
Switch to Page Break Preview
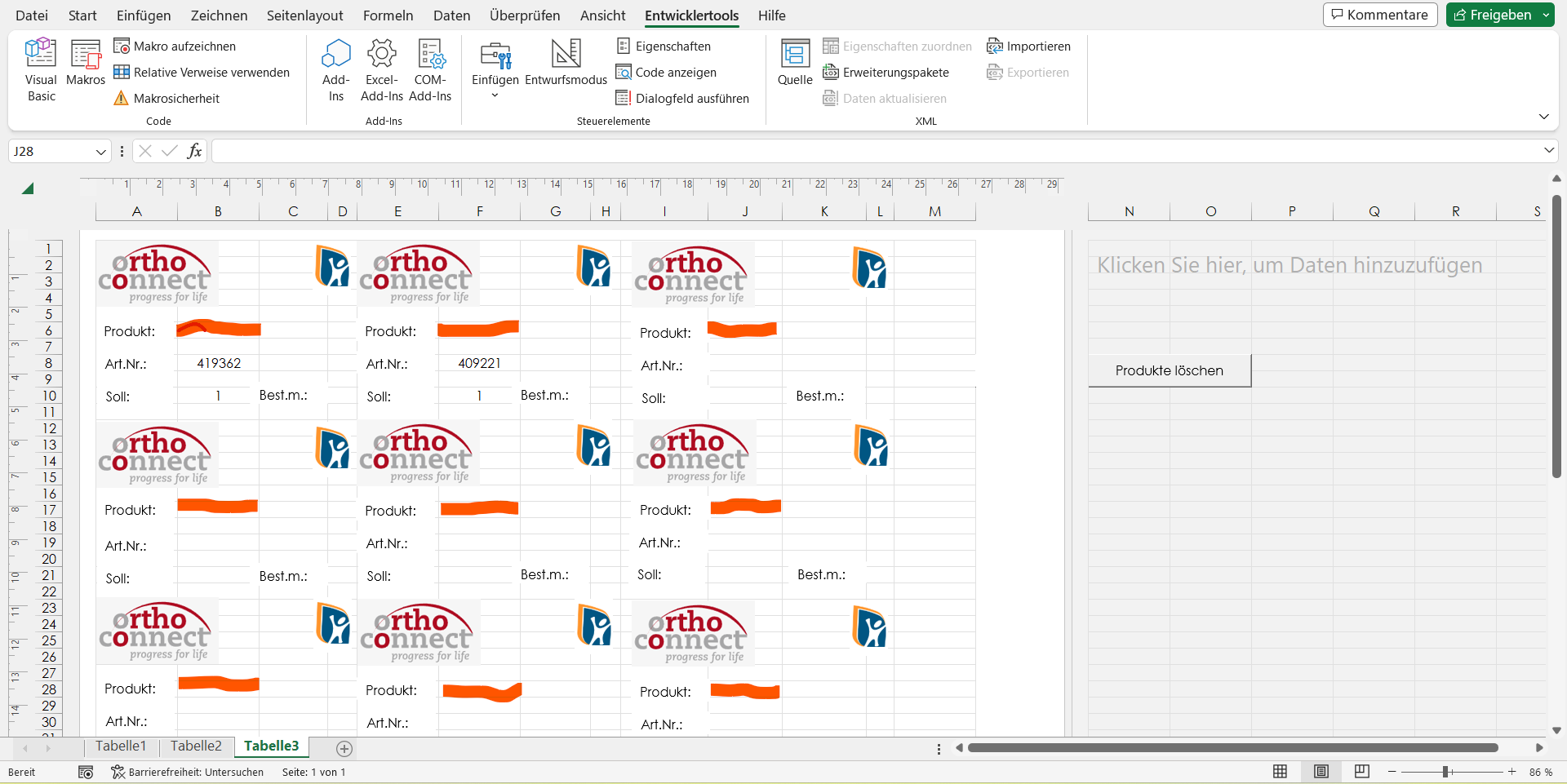pos(1361,772)
